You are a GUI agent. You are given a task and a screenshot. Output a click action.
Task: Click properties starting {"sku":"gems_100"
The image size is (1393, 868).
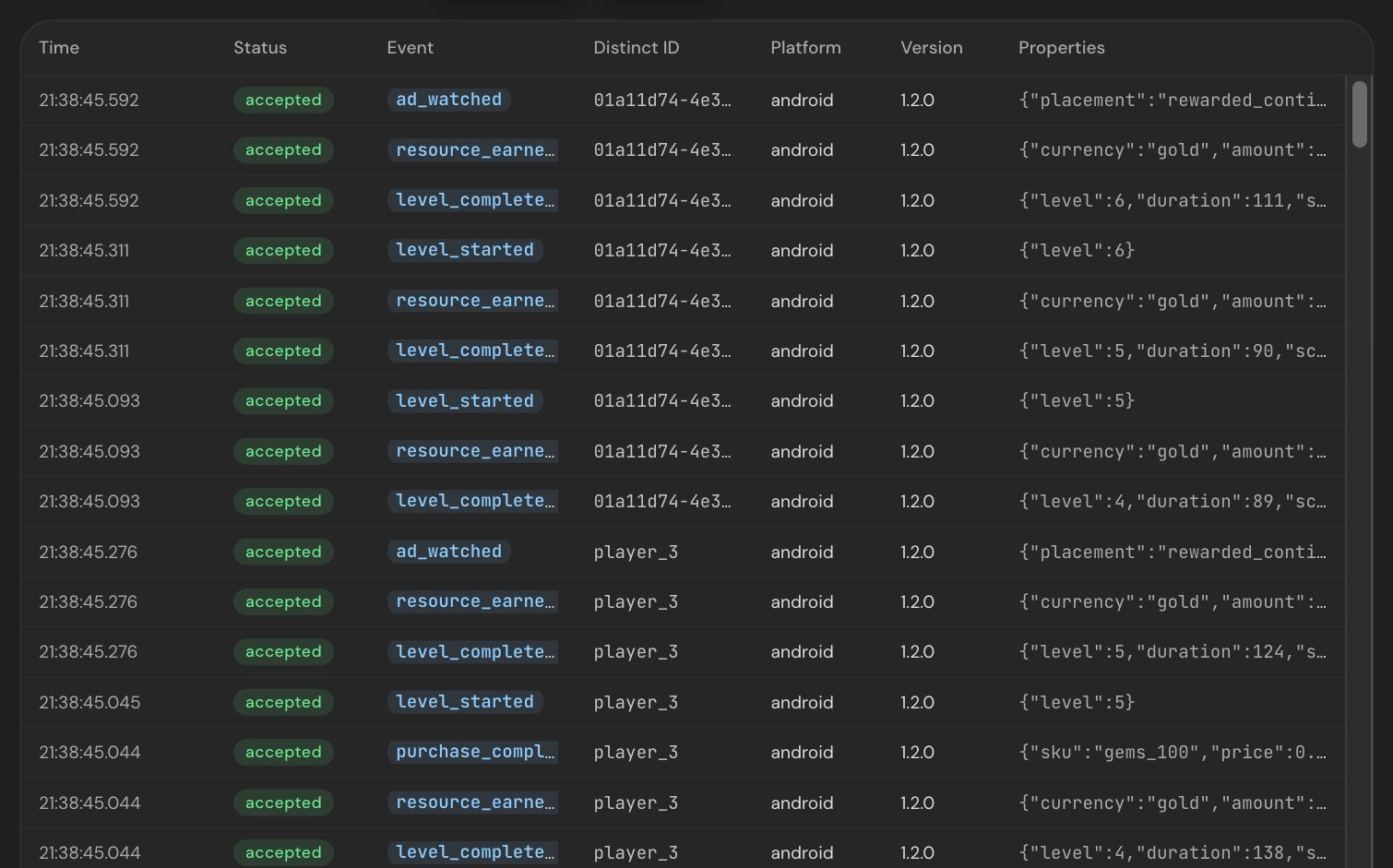coord(1173,752)
